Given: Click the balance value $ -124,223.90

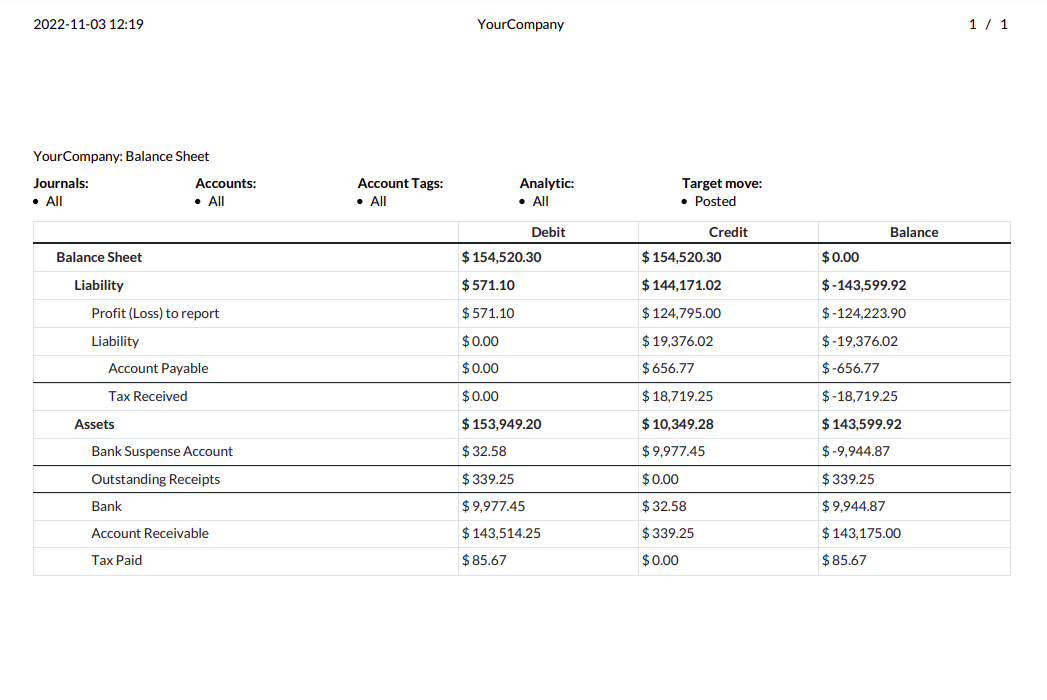Looking at the screenshot, I should click(864, 313).
